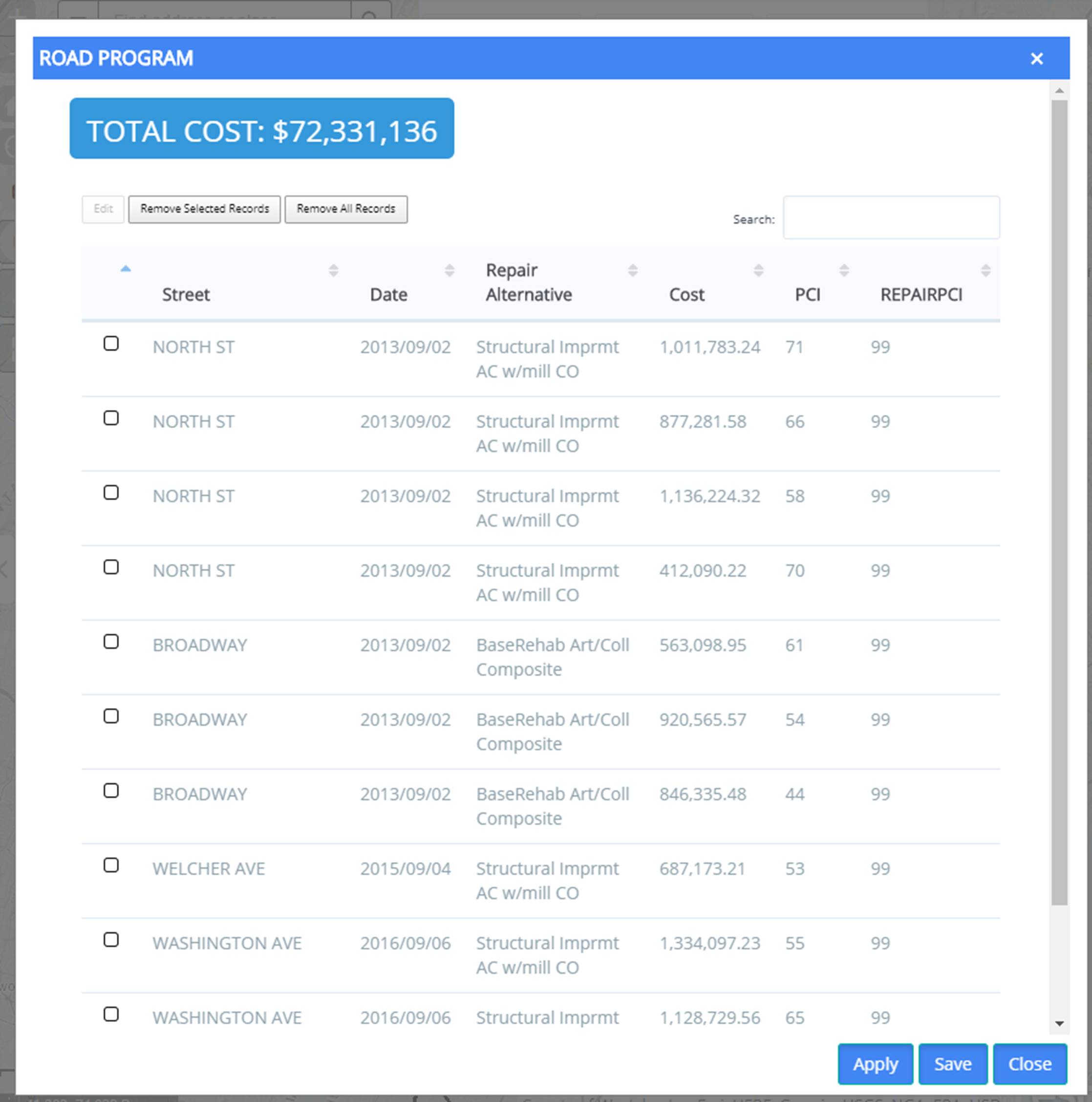Click the ascending sort arrow in first column
1092x1102 pixels.
coord(126,269)
